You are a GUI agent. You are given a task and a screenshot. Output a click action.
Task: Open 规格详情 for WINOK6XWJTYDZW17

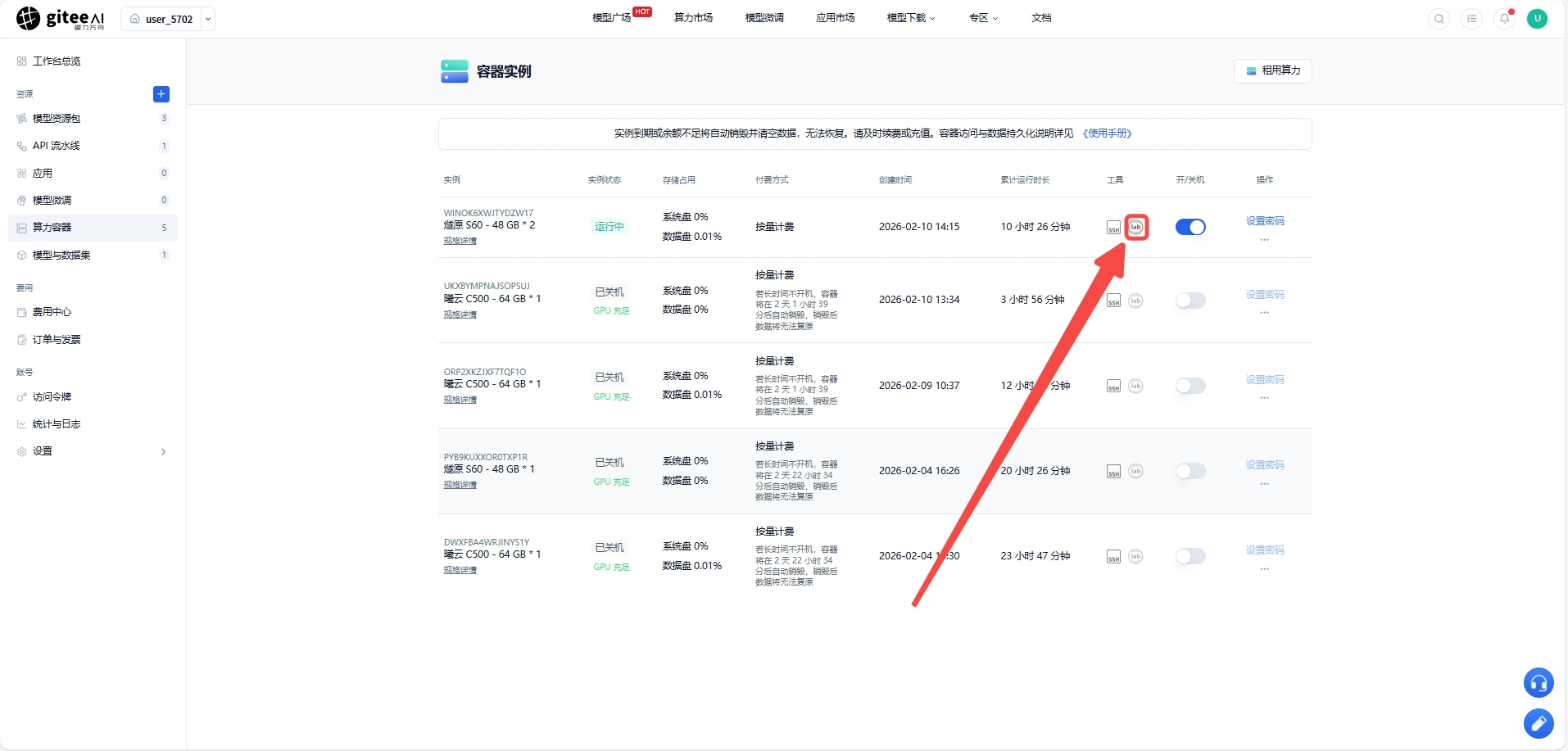[x=460, y=241]
